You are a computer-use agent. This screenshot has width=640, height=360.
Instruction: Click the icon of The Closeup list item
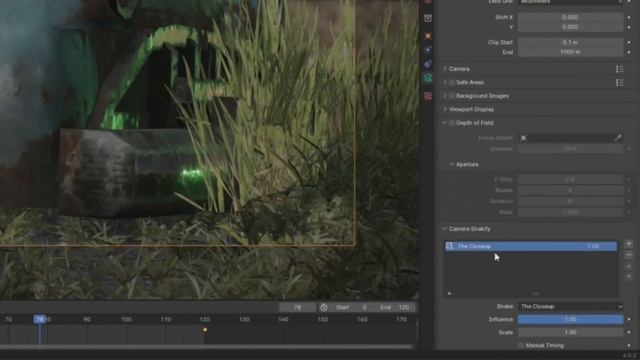(449, 246)
